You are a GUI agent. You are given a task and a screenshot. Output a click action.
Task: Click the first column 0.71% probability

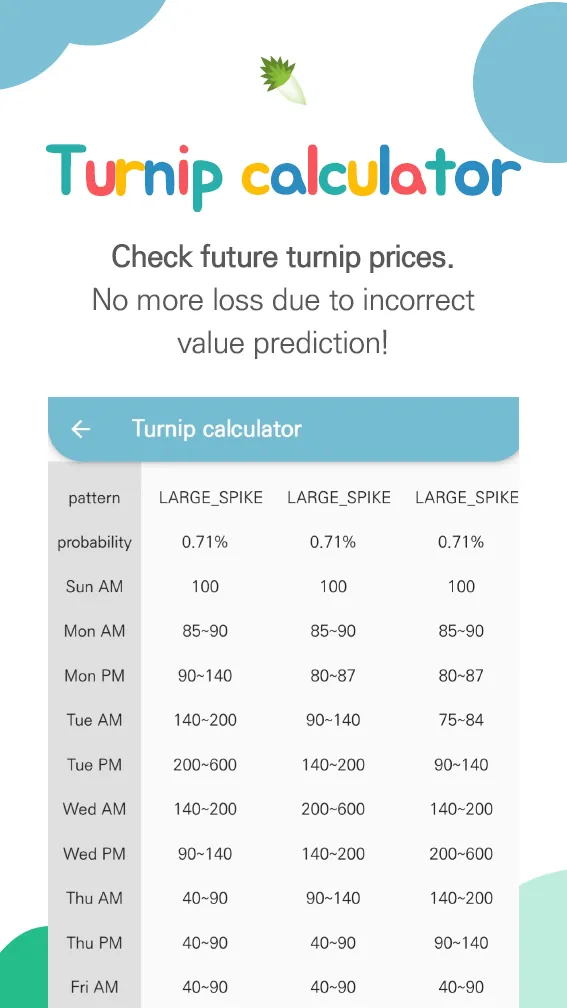point(205,543)
